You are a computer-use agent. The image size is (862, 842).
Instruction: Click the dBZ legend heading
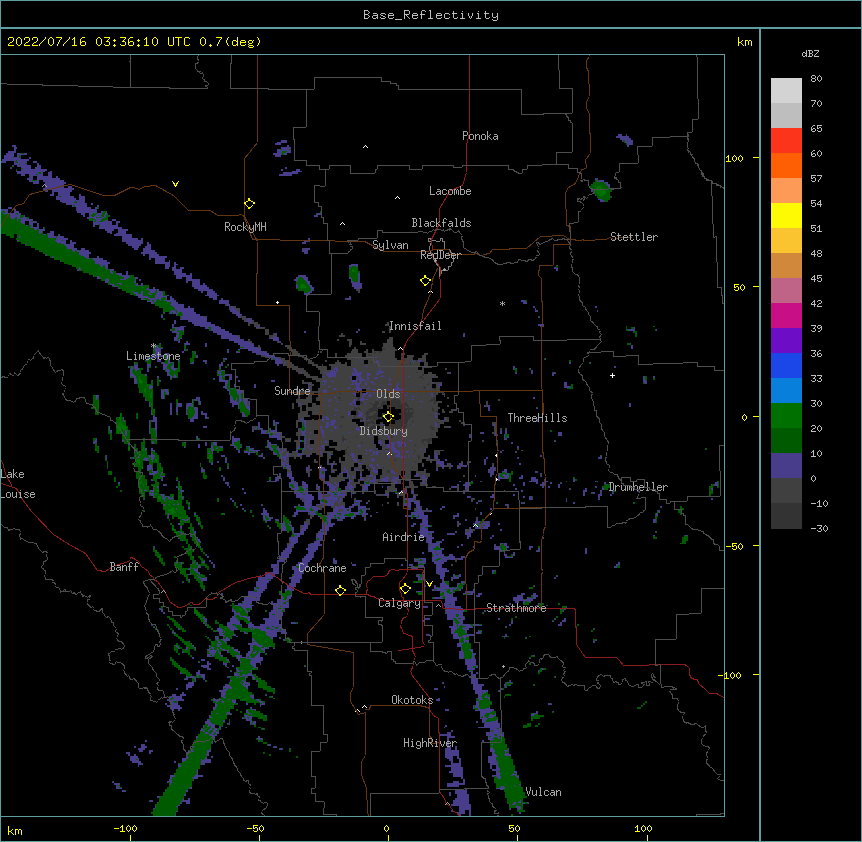[810, 54]
